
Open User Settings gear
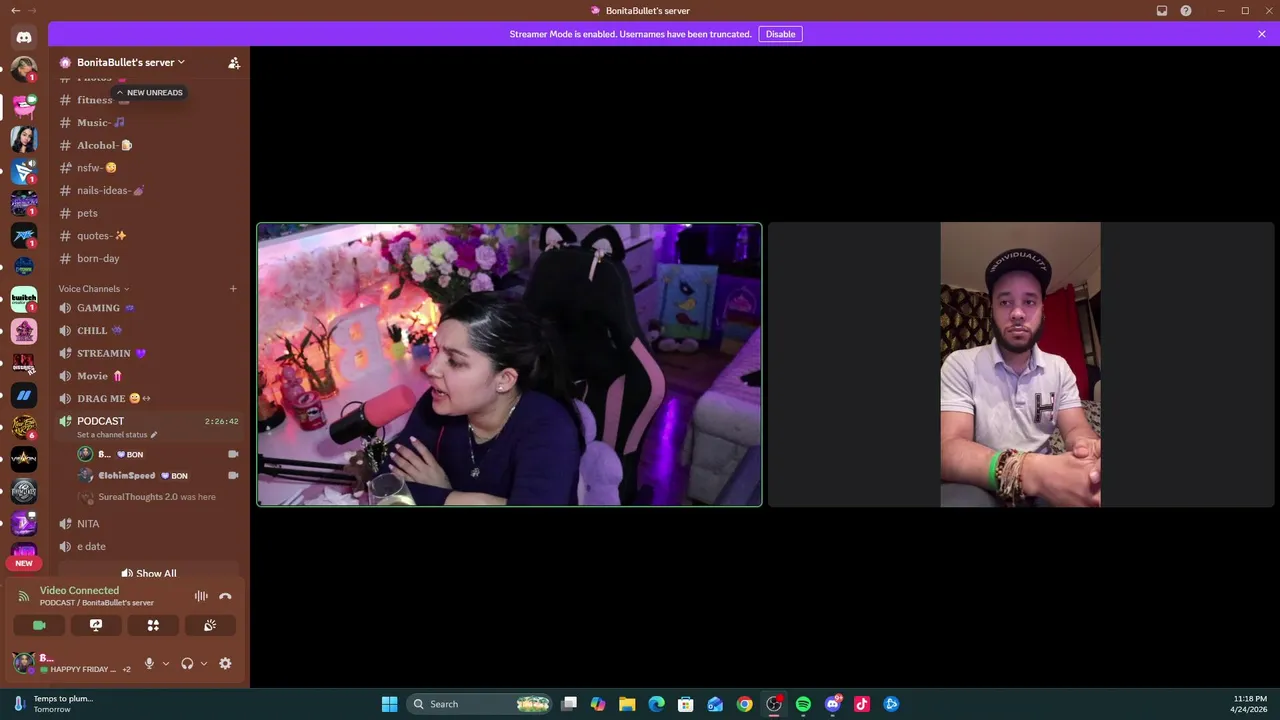(225, 663)
